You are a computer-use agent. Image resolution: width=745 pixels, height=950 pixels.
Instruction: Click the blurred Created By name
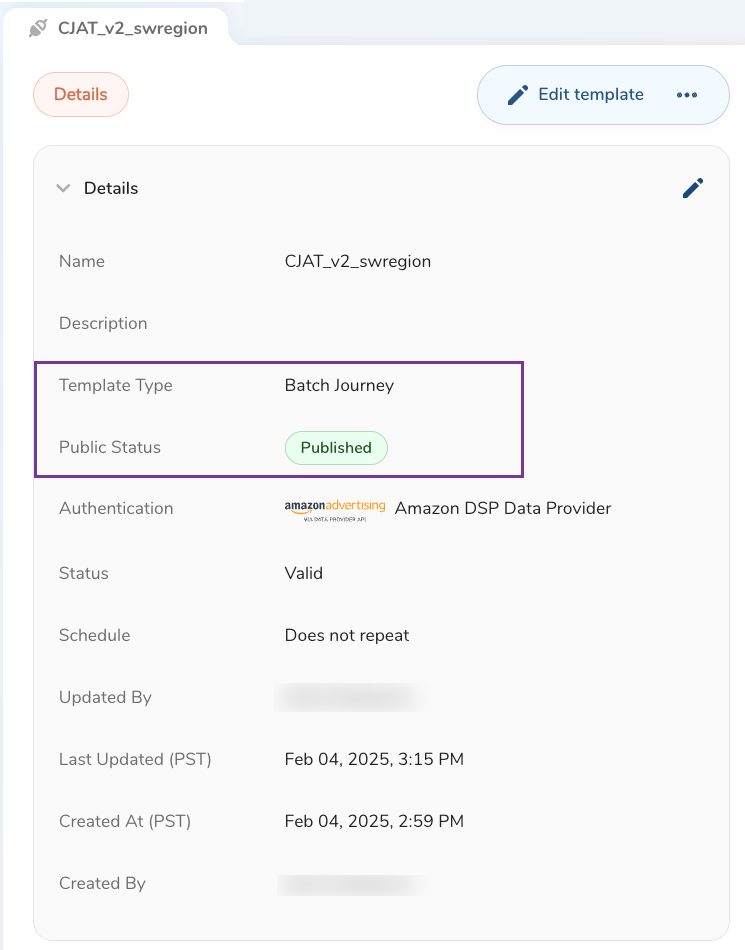350,884
